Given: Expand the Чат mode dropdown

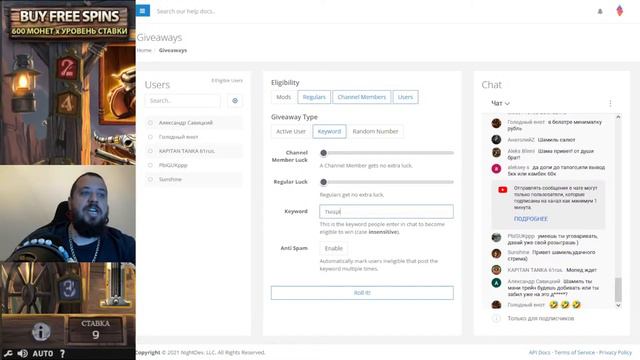Looking at the screenshot, I should point(500,103).
